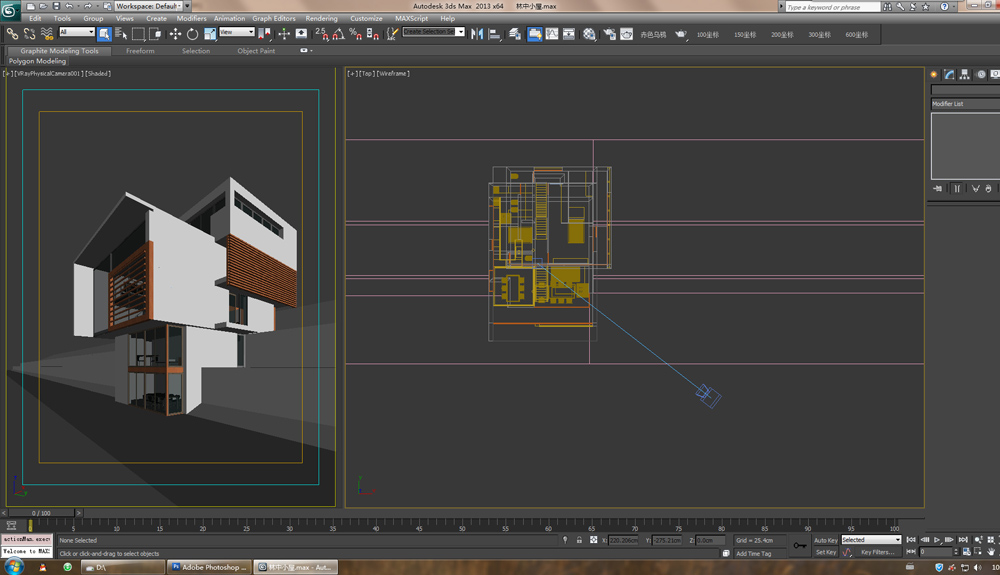1000x575 pixels.
Task: Open the Material Editor icon
Action: [589, 33]
